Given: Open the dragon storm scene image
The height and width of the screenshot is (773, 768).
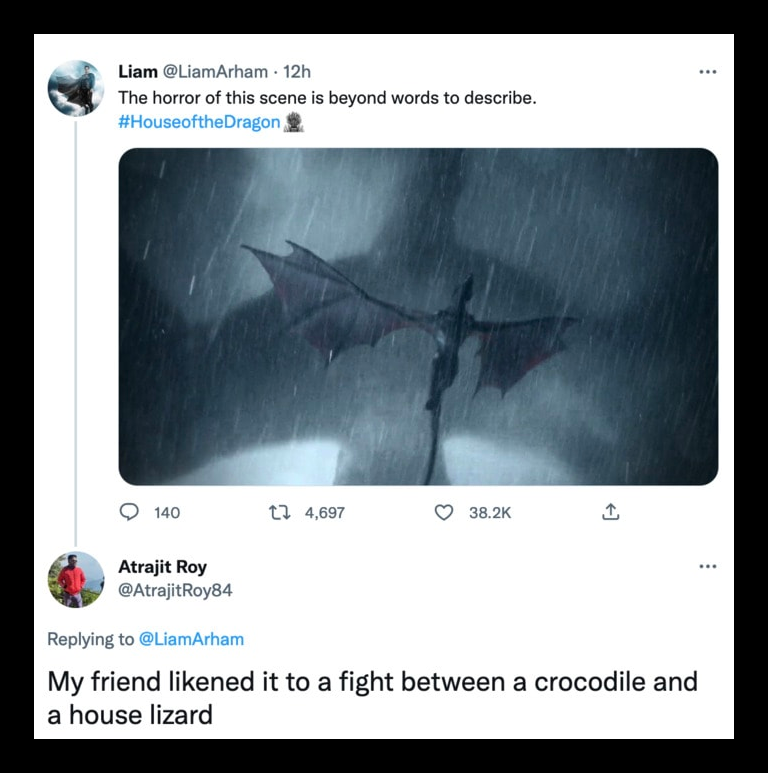Looking at the screenshot, I should tap(418, 316).
